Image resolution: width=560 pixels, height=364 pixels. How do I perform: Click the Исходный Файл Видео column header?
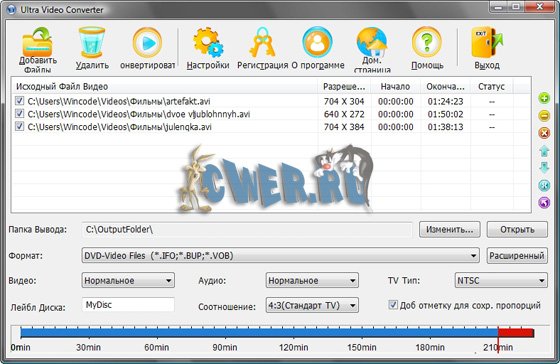point(165,86)
